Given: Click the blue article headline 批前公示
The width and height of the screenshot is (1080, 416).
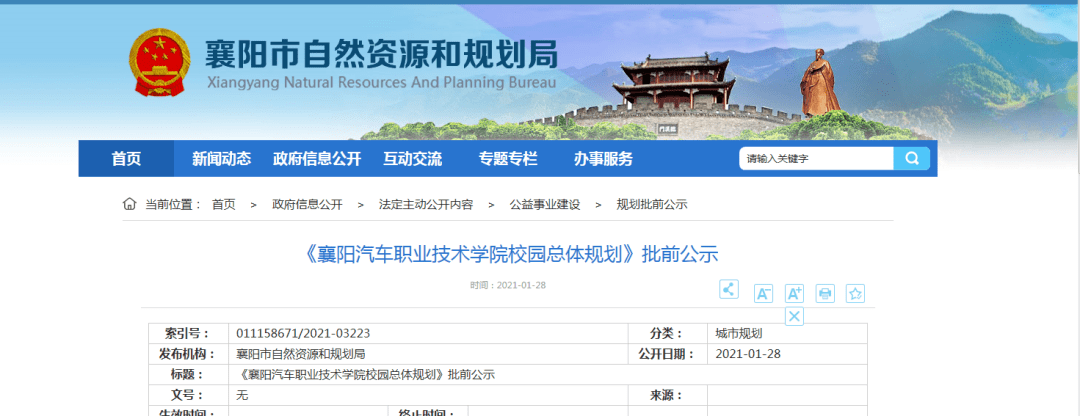Looking at the screenshot, I should pyautogui.click(x=511, y=255).
